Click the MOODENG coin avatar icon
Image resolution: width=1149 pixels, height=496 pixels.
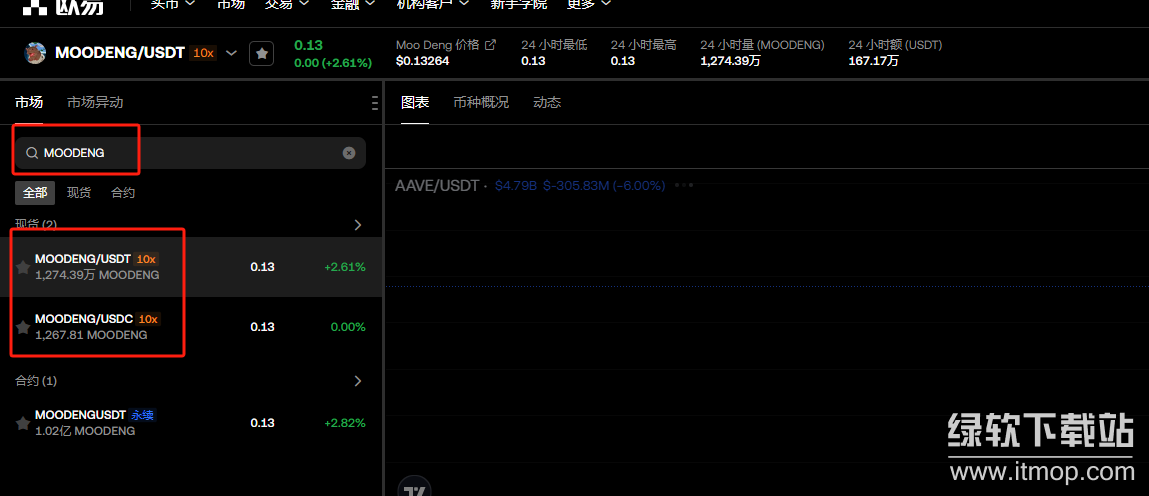tap(36, 53)
